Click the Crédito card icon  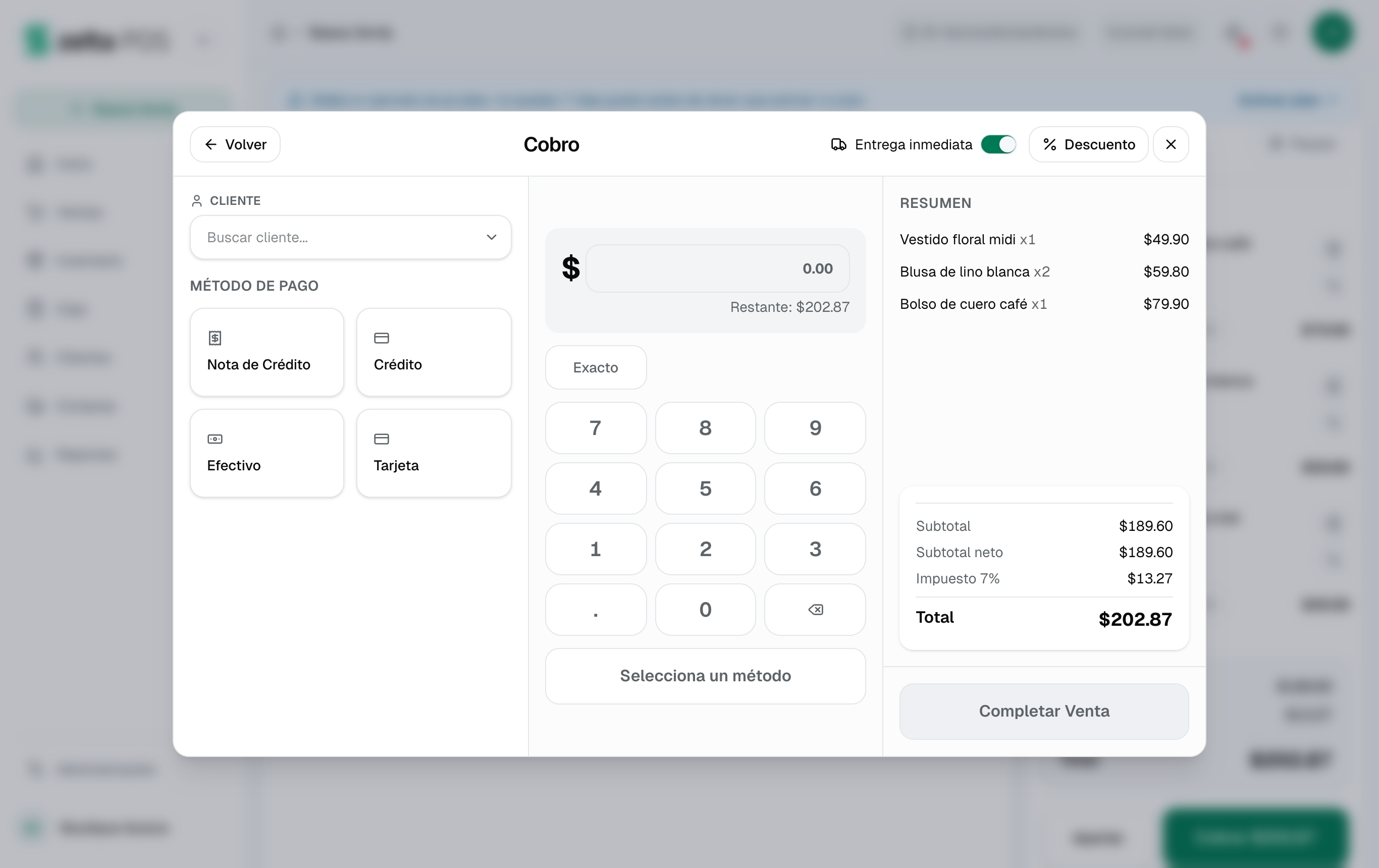tap(382, 338)
